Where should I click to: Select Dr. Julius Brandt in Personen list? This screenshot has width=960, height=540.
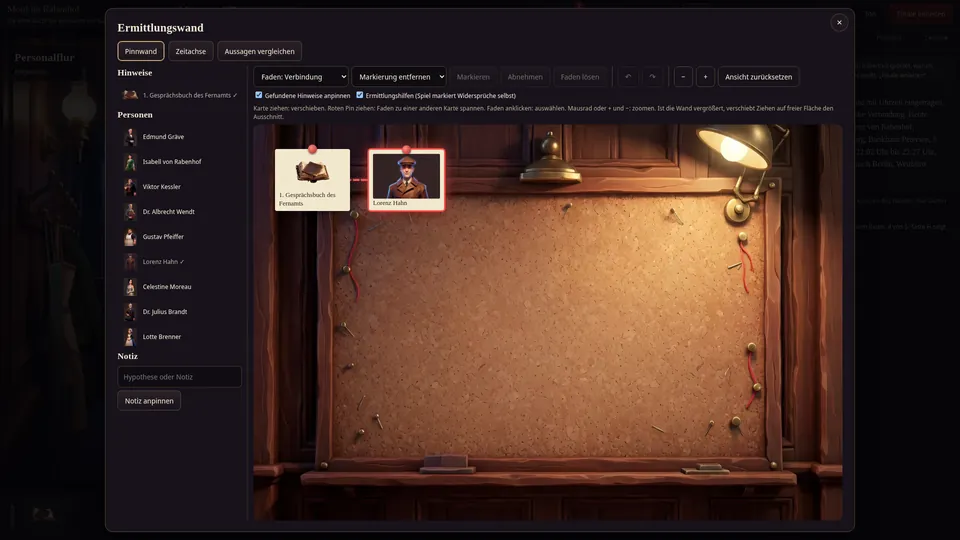coord(180,312)
